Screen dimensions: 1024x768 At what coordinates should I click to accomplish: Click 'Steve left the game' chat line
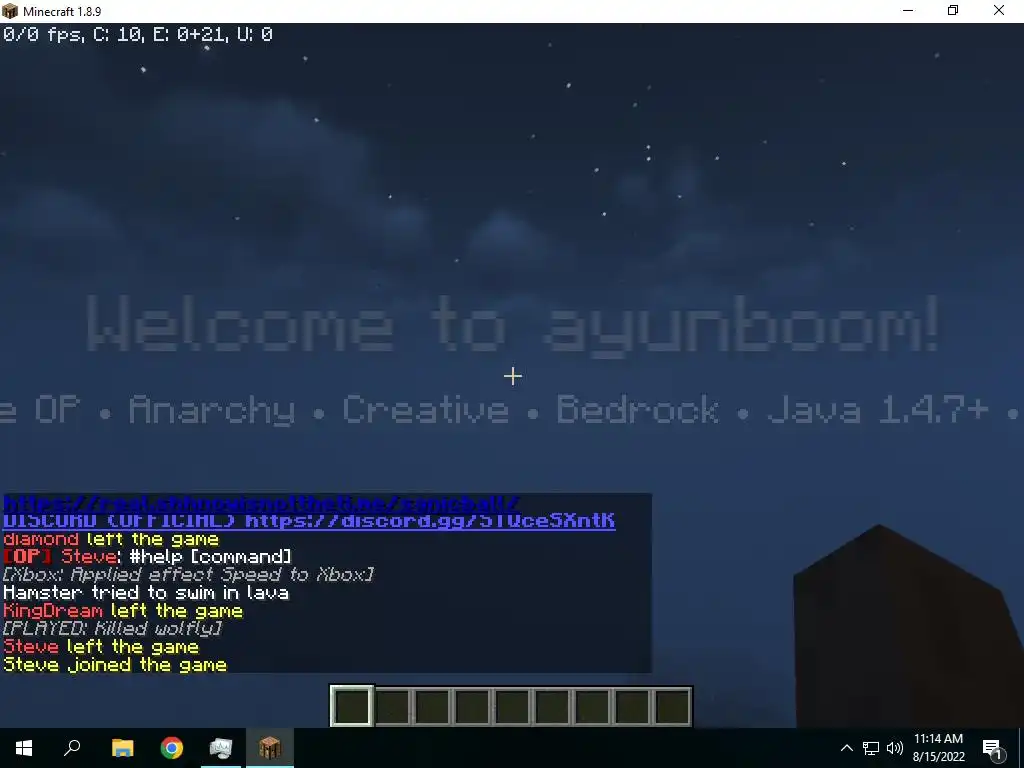tap(101, 647)
